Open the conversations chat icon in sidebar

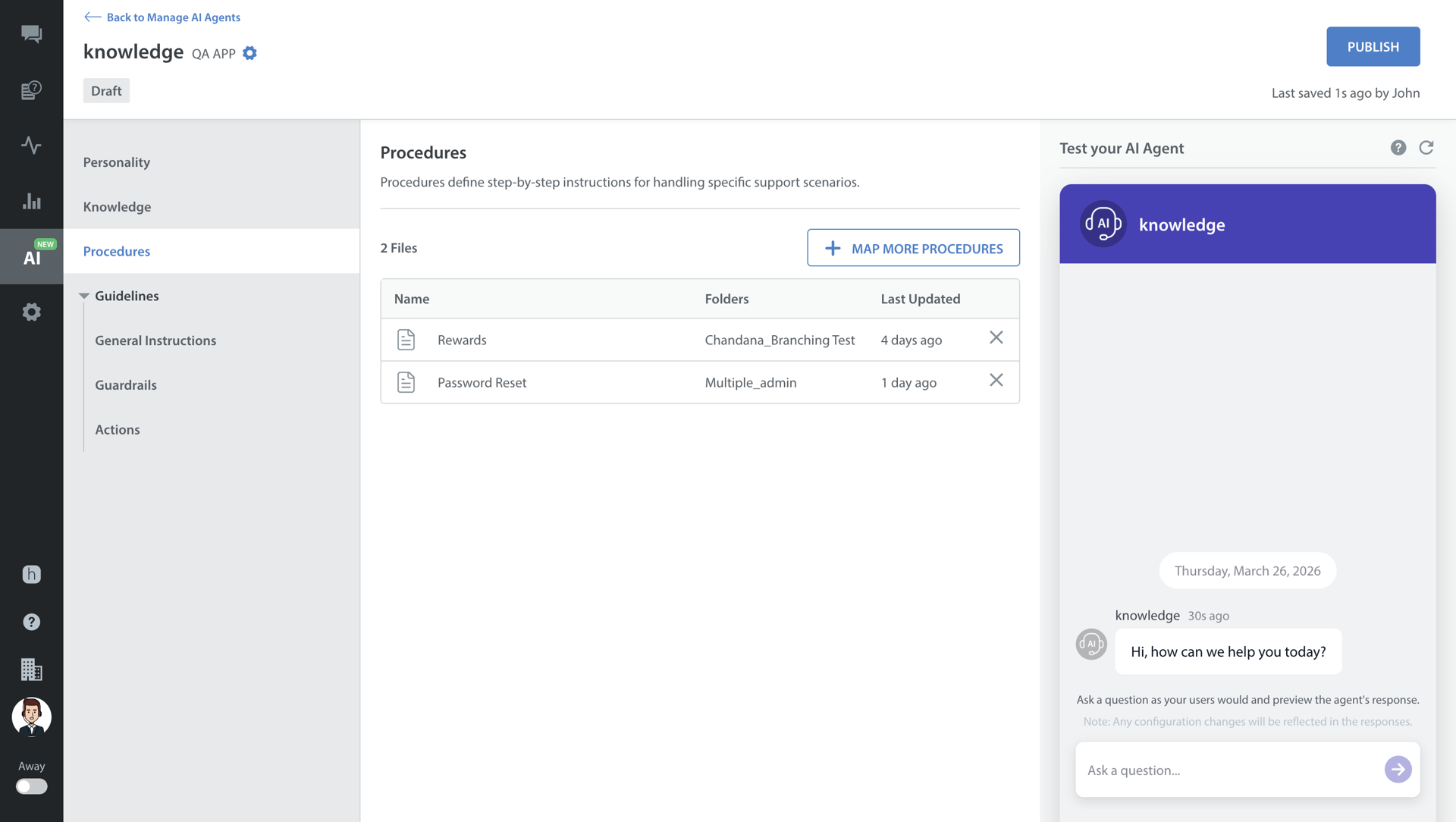(31, 34)
